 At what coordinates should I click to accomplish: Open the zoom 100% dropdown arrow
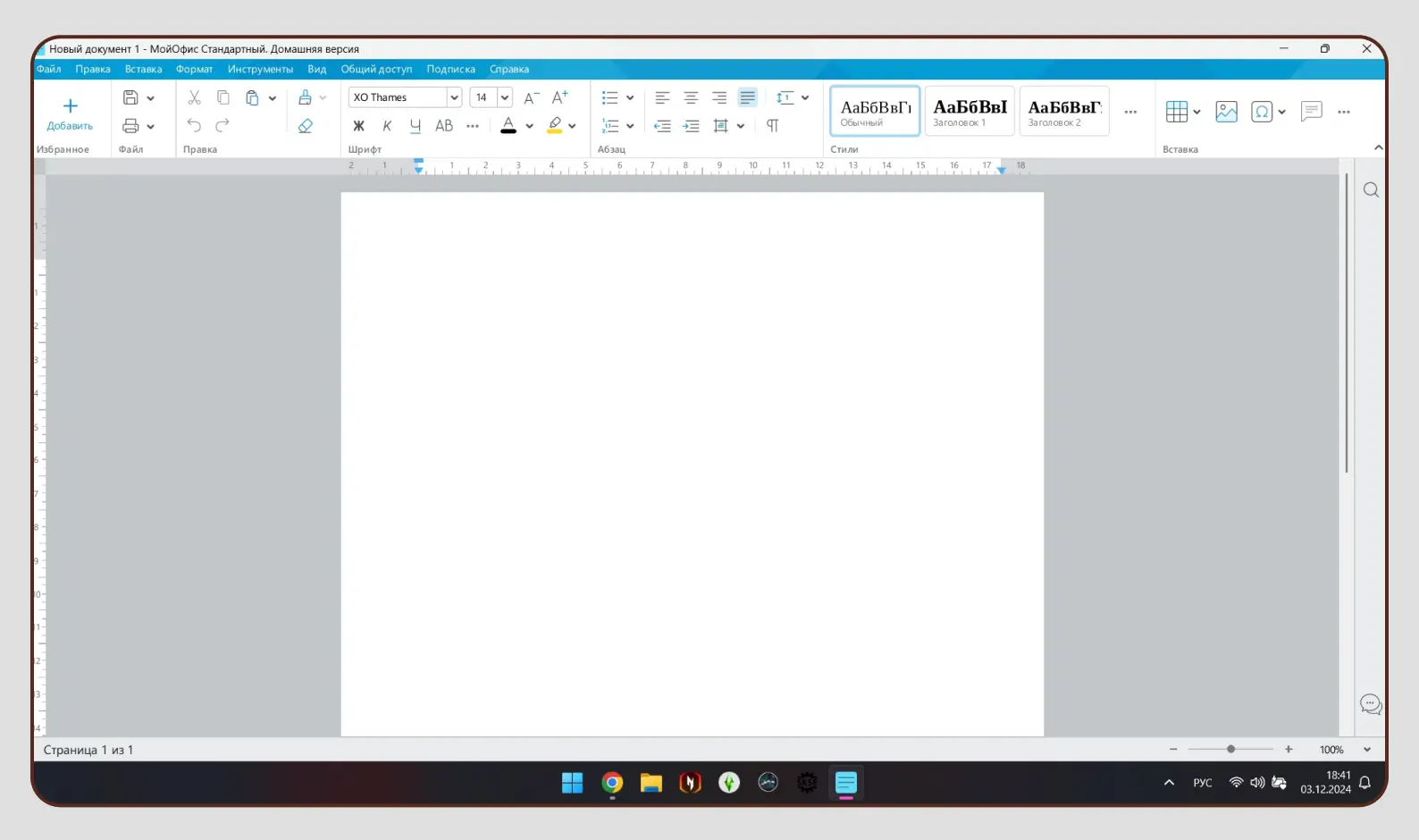(1366, 750)
